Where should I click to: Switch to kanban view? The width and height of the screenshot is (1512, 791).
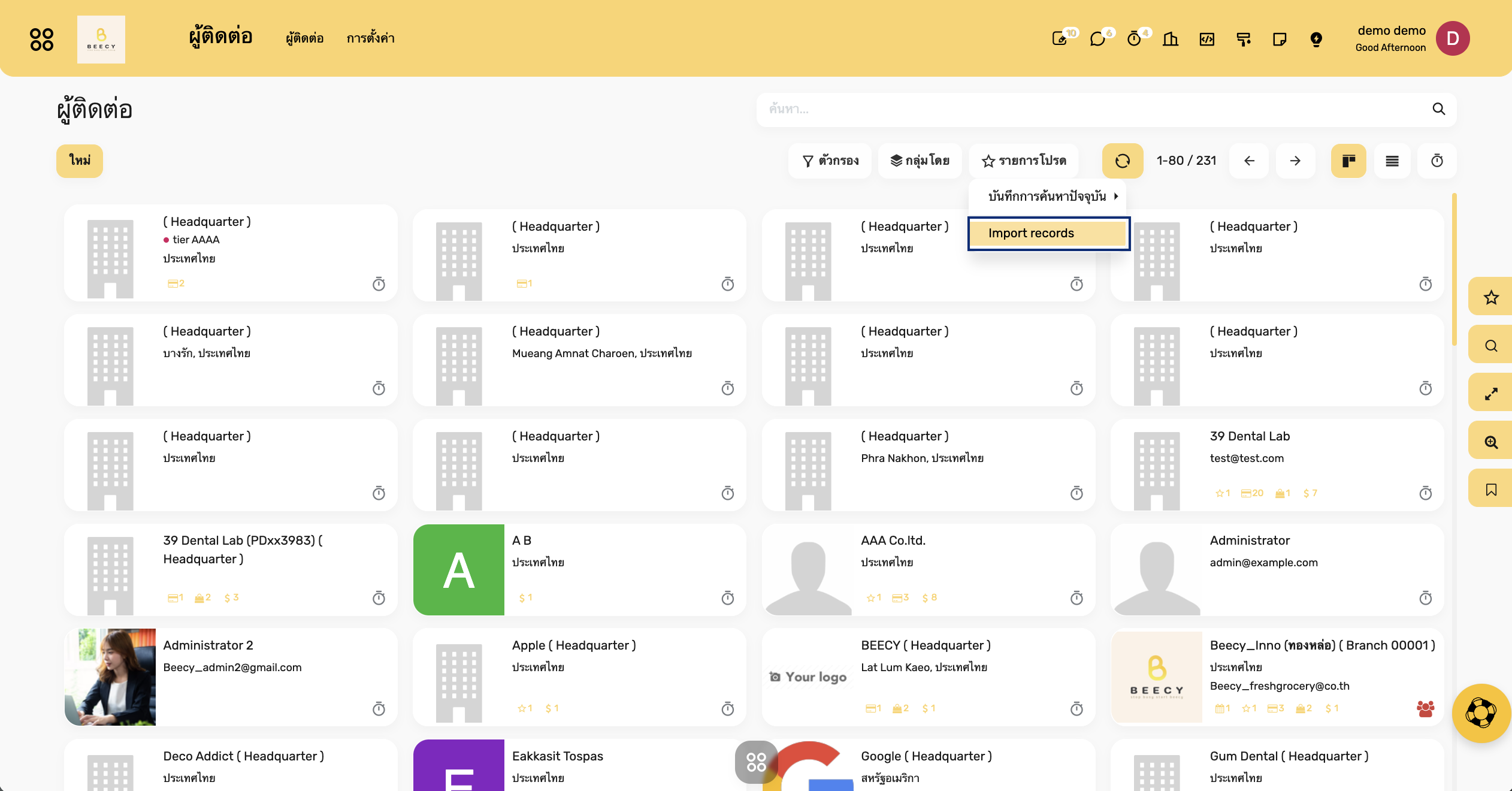(x=1348, y=161)
